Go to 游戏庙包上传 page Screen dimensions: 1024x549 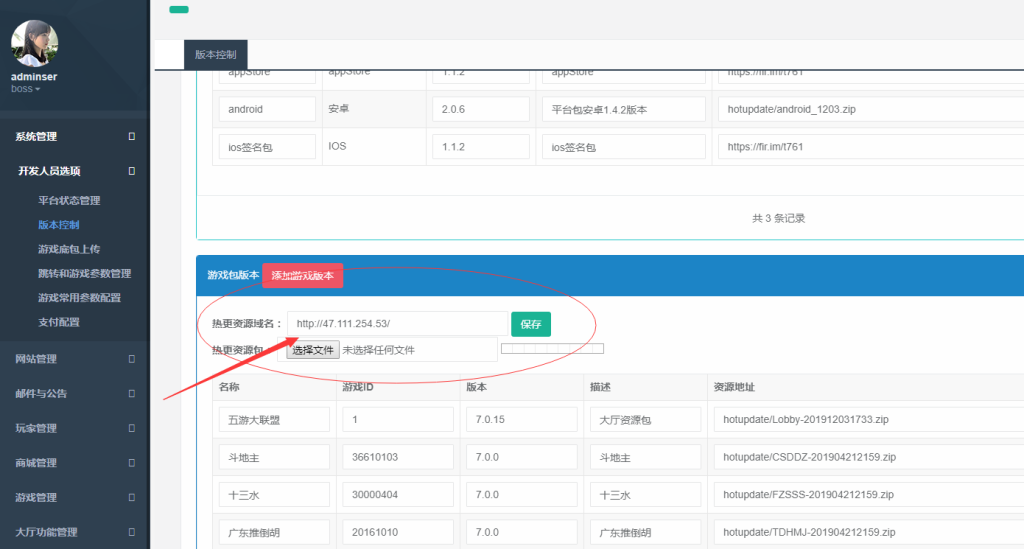point(69,249)
